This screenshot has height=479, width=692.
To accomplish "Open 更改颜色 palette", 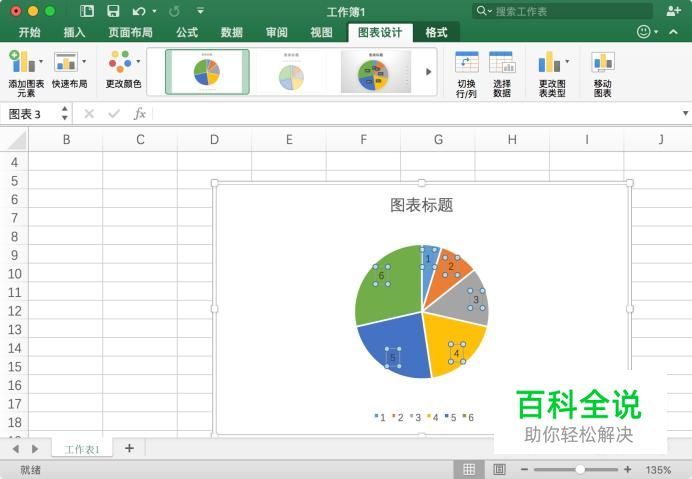I will pos(123,70).
